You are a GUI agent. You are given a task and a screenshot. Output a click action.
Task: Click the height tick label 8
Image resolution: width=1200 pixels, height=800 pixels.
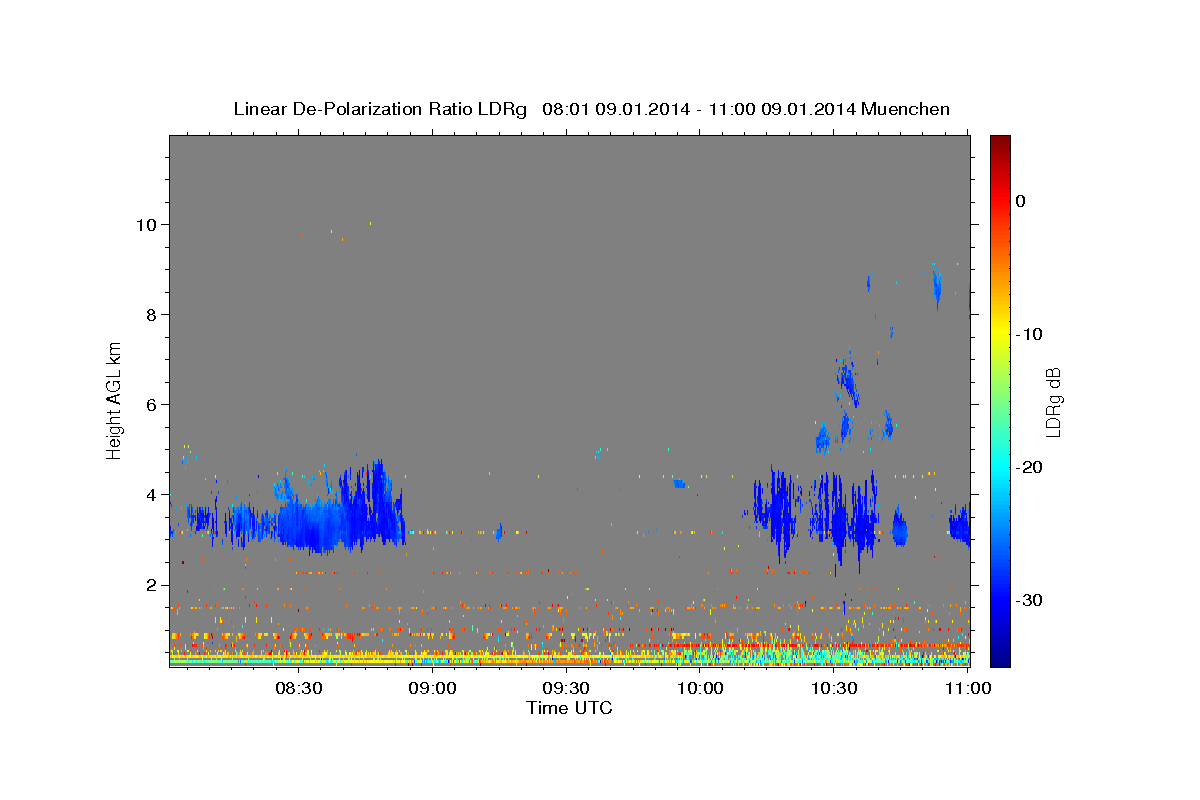[150, 314]
